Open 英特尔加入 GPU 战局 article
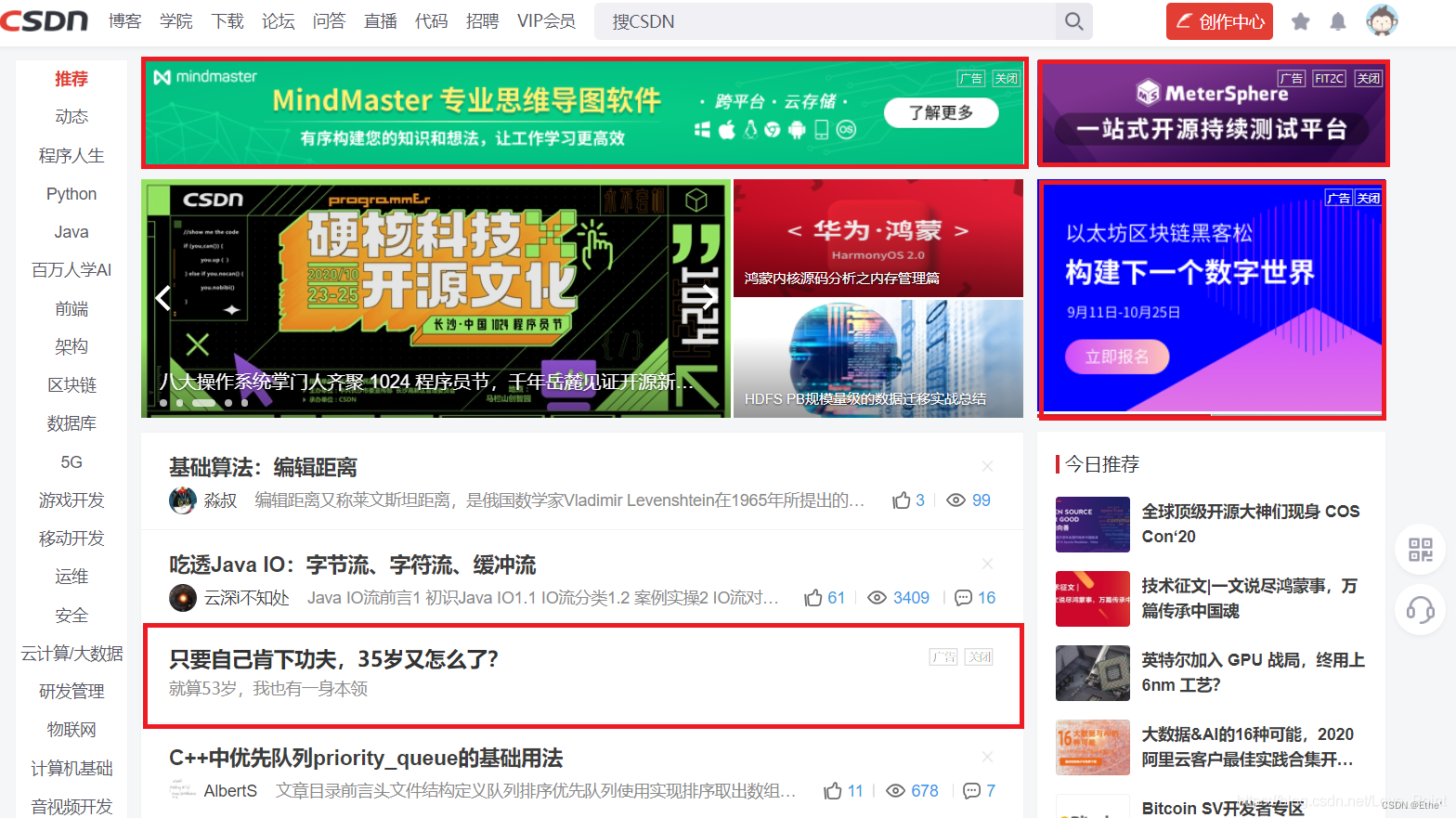This screenshot has height=818, width=1456. [x=1253, y=672]
